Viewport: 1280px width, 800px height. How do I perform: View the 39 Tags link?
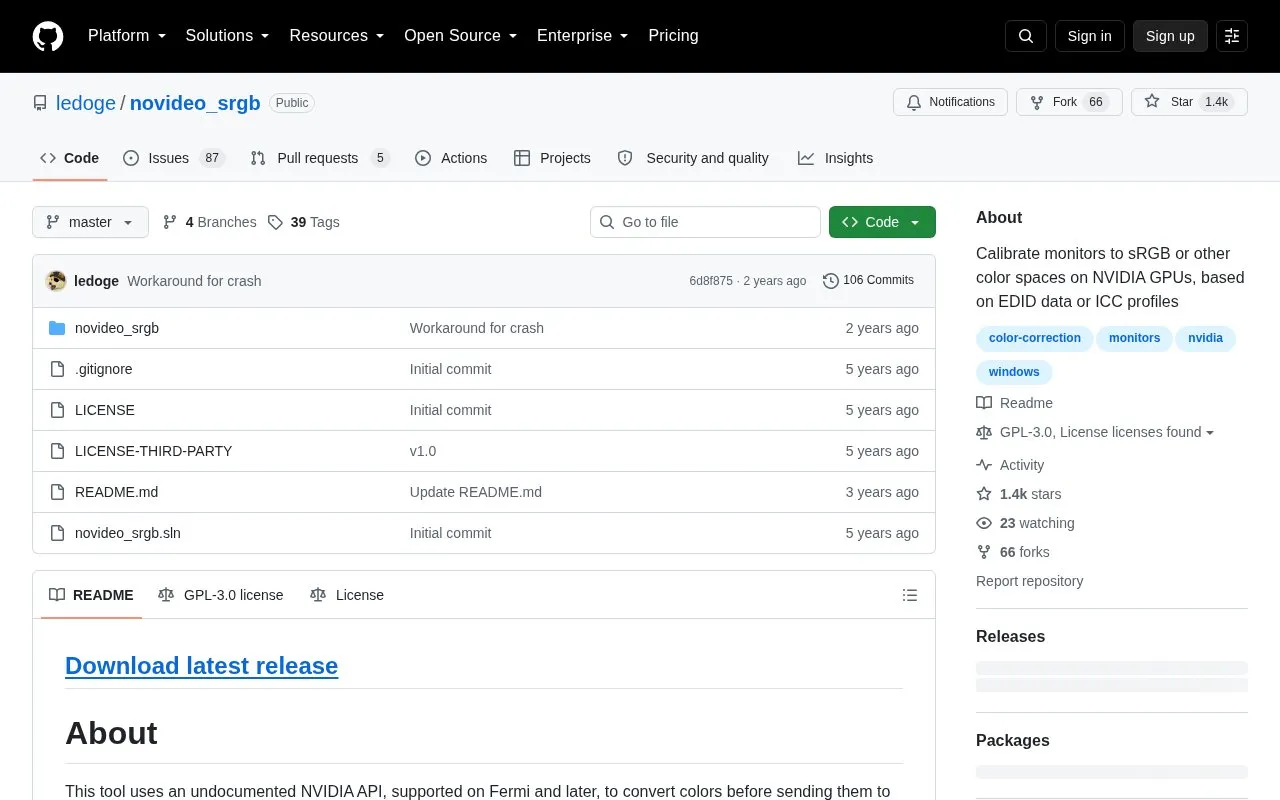click(304, 222)
